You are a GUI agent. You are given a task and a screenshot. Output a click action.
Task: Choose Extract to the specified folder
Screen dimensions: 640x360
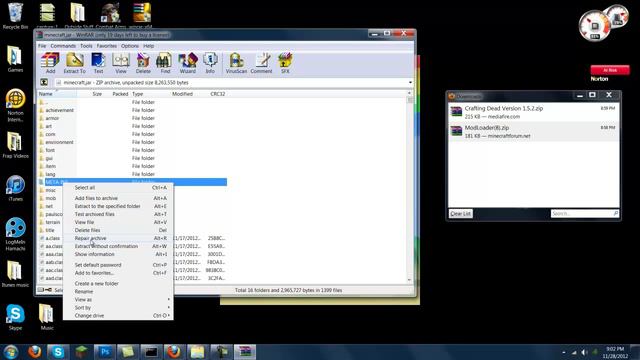click(118, 207)
